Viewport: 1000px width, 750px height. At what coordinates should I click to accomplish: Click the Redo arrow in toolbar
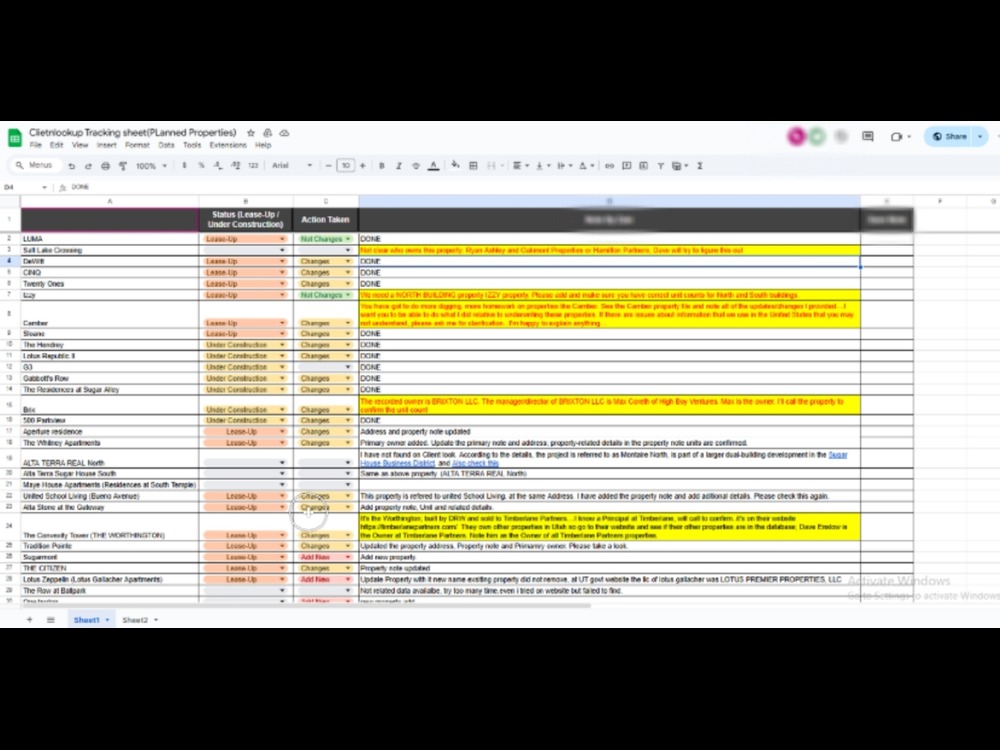click(88, 166)
